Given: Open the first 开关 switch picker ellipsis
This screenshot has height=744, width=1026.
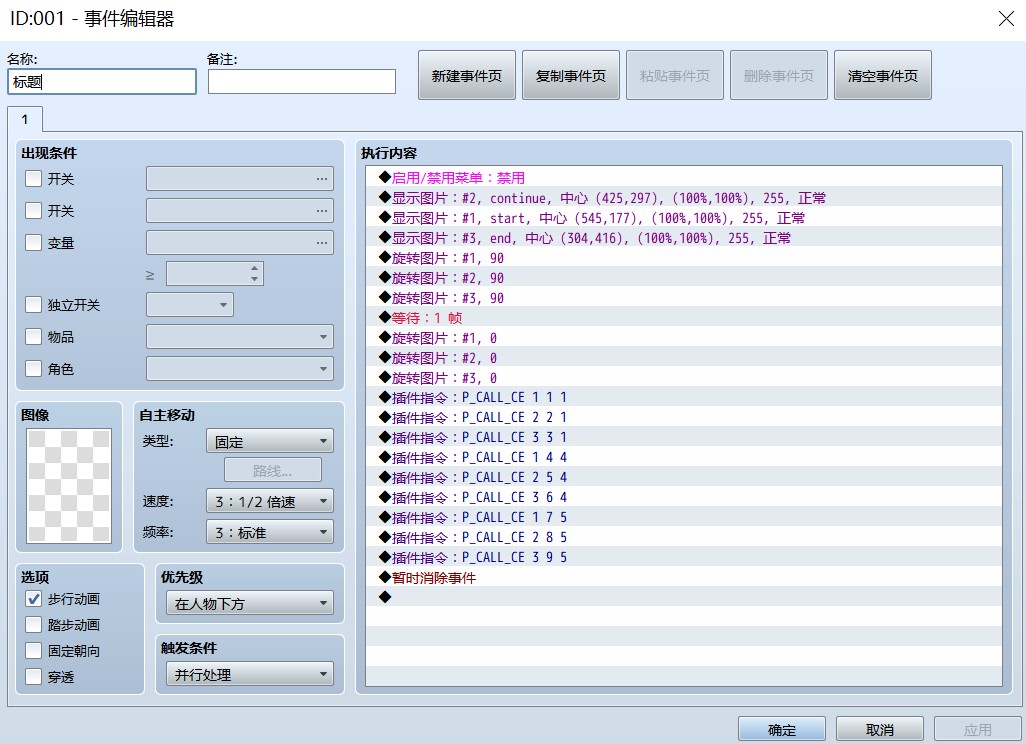Looking at the screenshot, I should tap(321, 179).
